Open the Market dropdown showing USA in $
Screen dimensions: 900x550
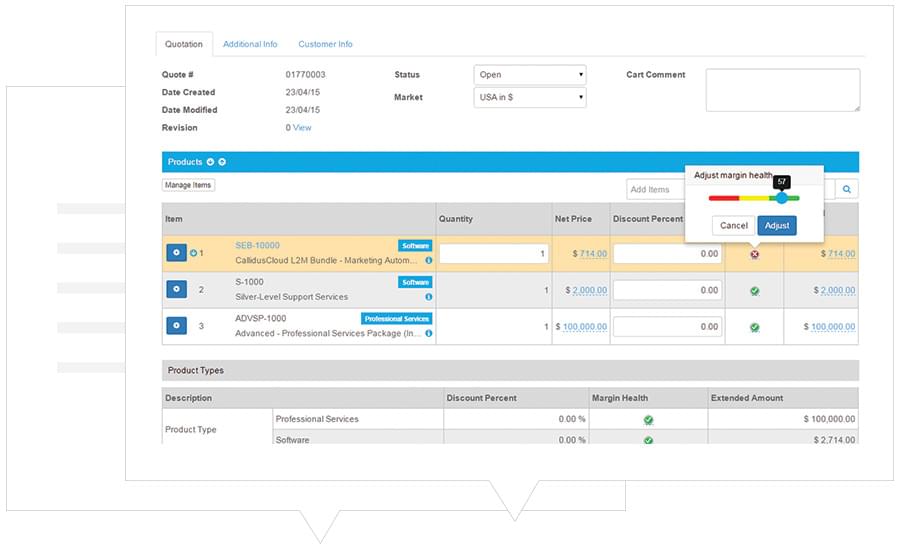click(x=530, y=97)
